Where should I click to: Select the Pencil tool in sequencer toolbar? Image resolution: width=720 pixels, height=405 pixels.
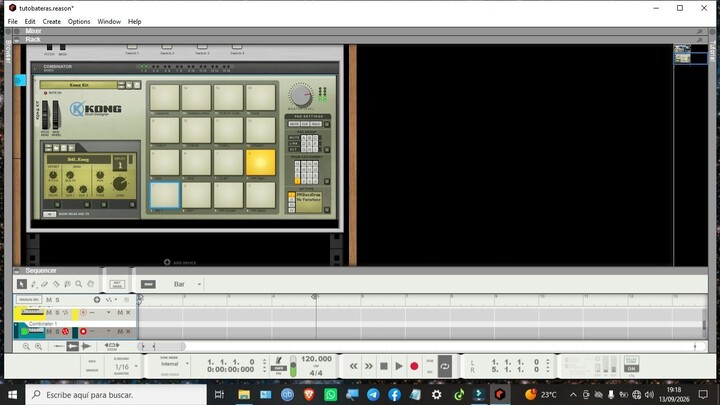34,284
